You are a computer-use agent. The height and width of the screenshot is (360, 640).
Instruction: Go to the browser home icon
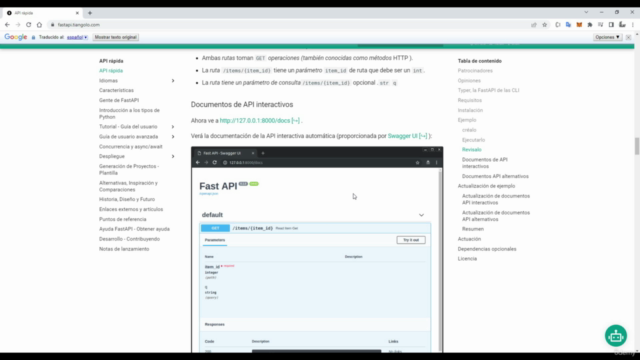click(x=39, y=25)
